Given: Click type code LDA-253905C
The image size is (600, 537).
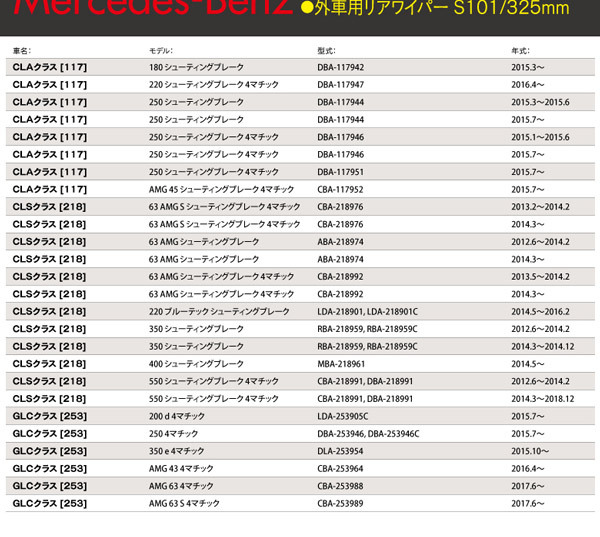Looking at the screenshot, I should (342, 416).
